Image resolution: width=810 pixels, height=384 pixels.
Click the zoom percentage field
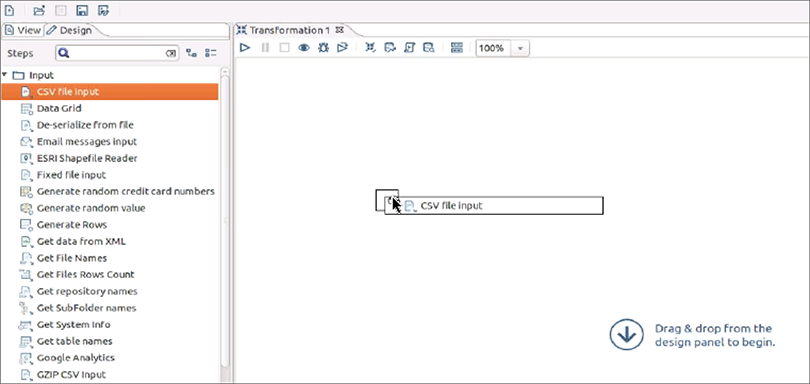pyautogui.click(x=493, y=49)
